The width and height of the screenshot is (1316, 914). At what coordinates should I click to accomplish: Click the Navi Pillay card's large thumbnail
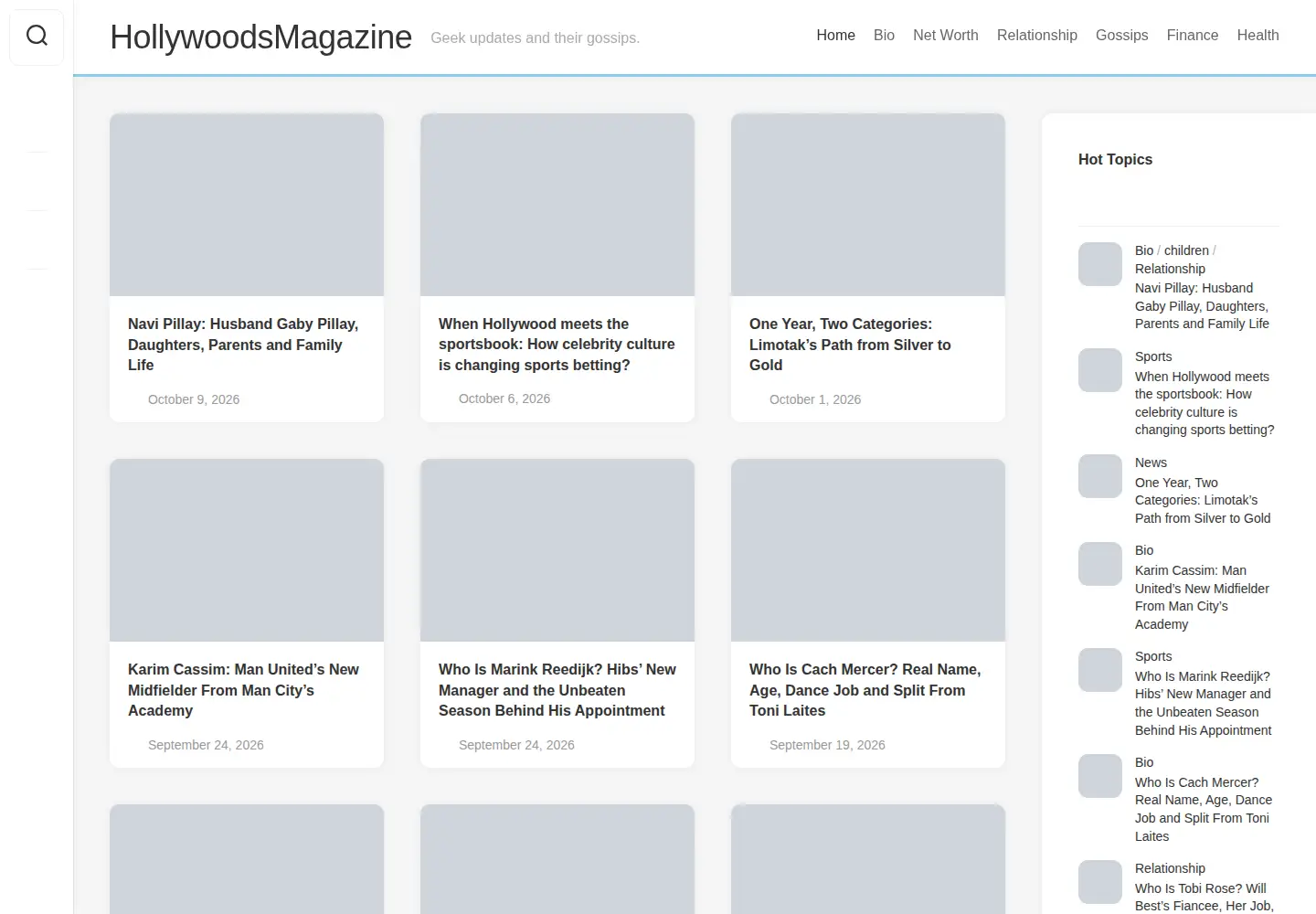pyautogui.click(x=247, y=205)
